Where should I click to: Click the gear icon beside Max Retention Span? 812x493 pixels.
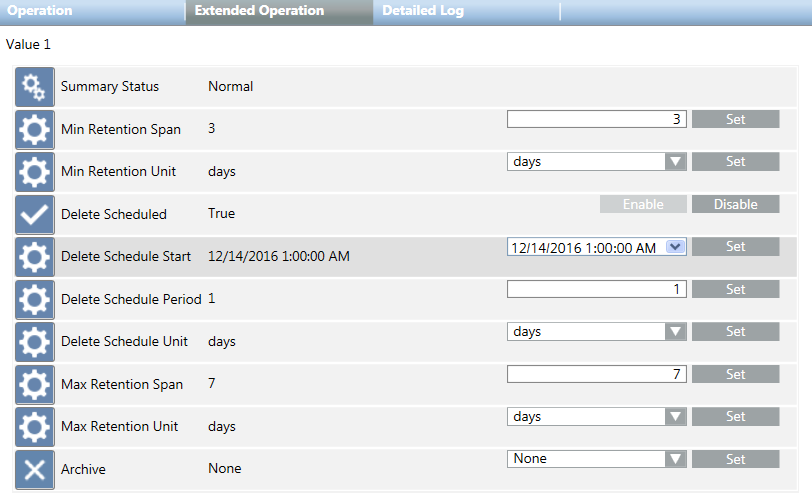click(35, 384)
